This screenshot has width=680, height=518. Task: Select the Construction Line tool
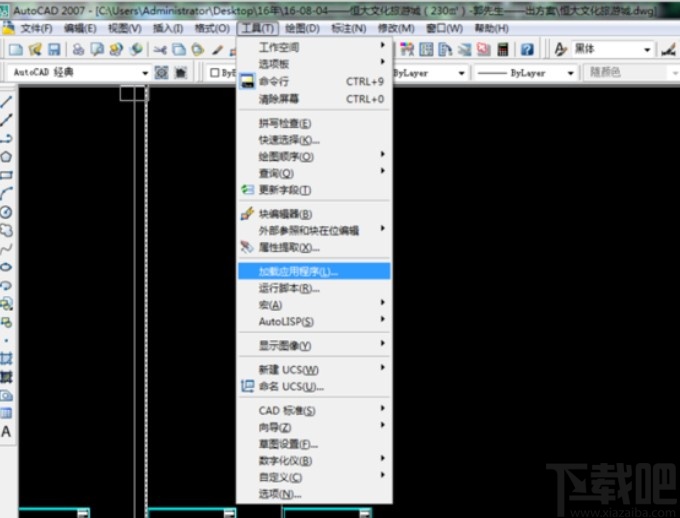click(7, 120)
